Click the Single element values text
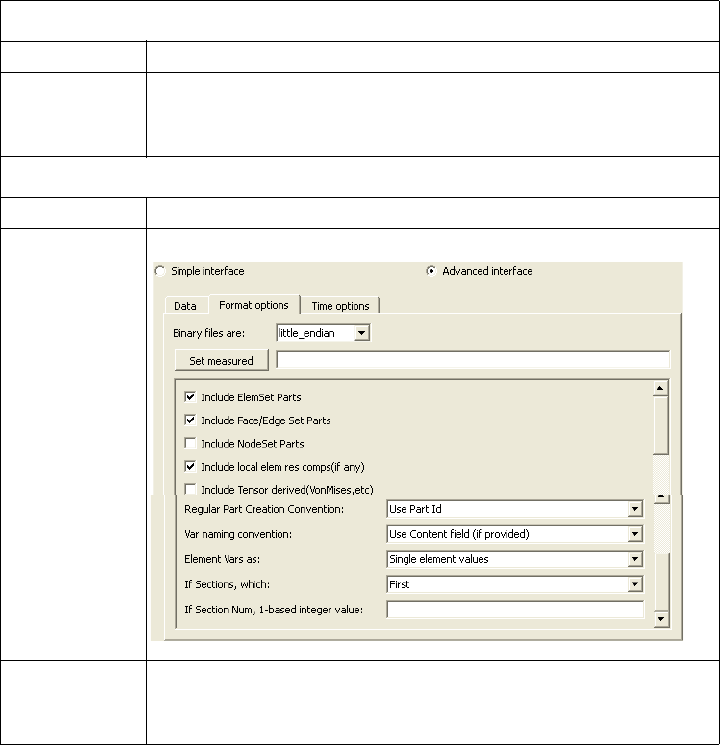Viewport: 720px width, 745px height. point(439,559)
